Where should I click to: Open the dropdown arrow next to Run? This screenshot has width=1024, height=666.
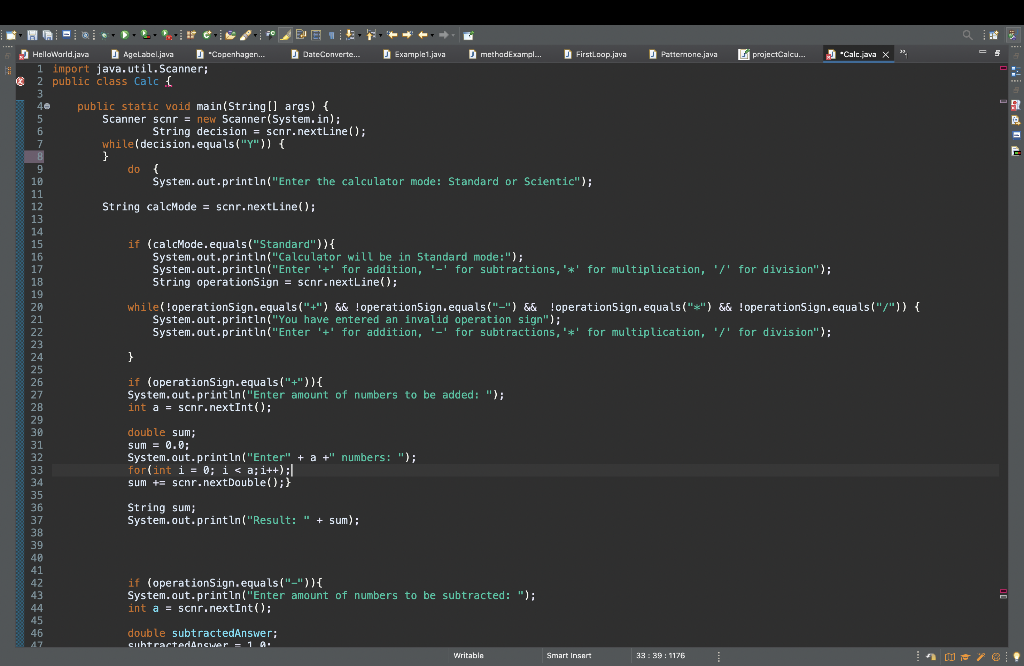[135, 35]
